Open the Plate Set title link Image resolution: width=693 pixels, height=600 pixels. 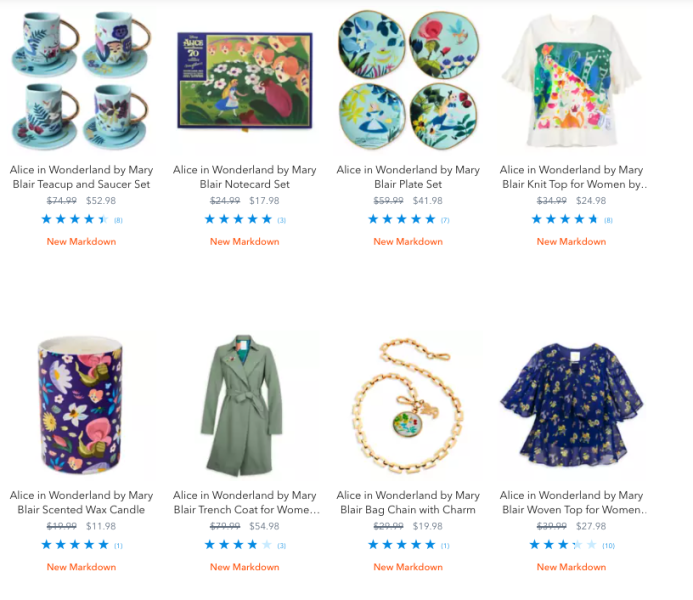coord(408,177)
